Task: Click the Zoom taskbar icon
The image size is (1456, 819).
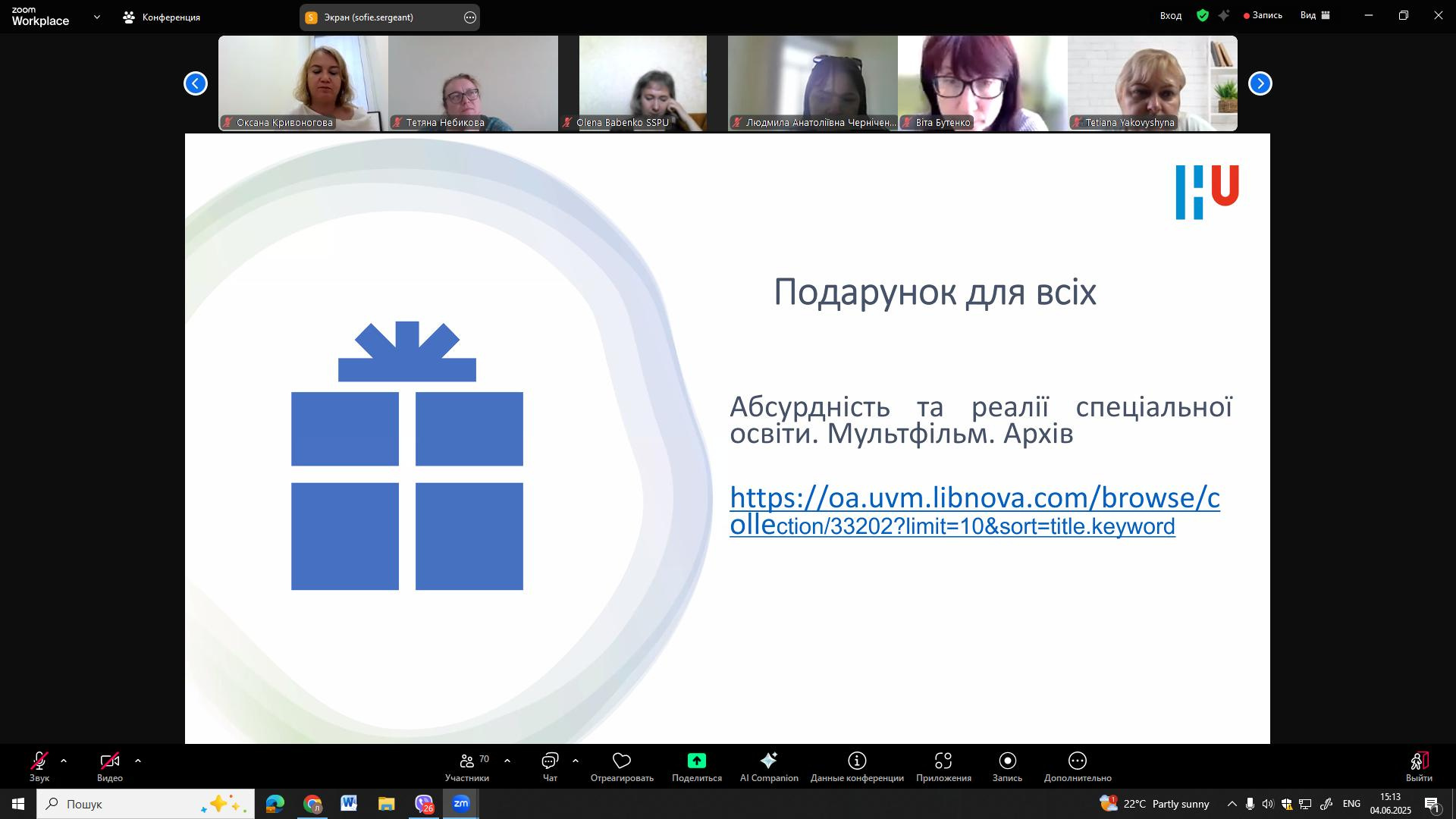Action: coord(461,804)
